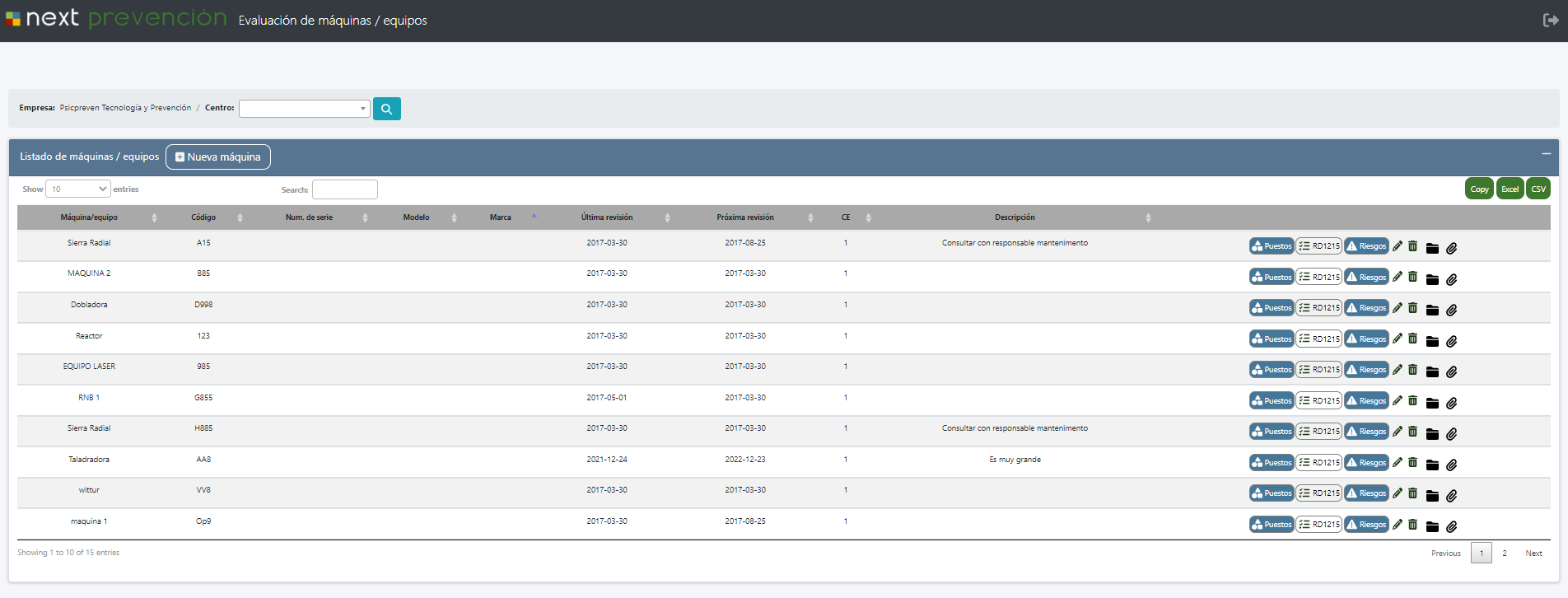Open the Centro dropdown selector
Screen dimensions: 1568x598
pos(304,109)
